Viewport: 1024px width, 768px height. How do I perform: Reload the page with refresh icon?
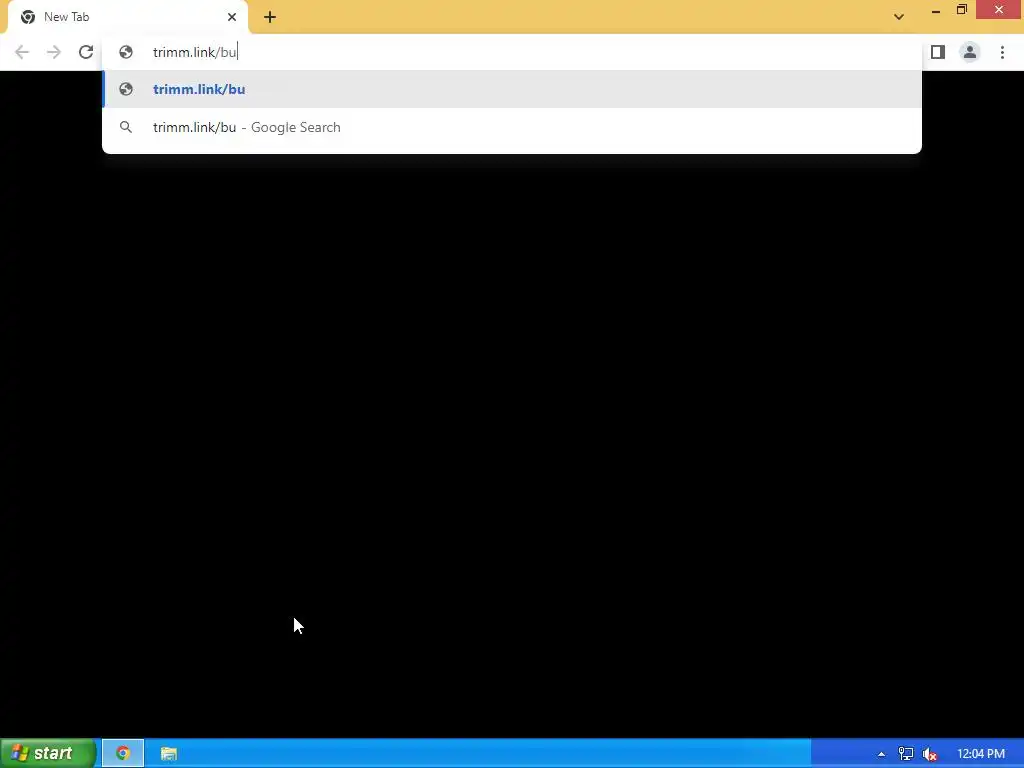click(x=86, y=52)
